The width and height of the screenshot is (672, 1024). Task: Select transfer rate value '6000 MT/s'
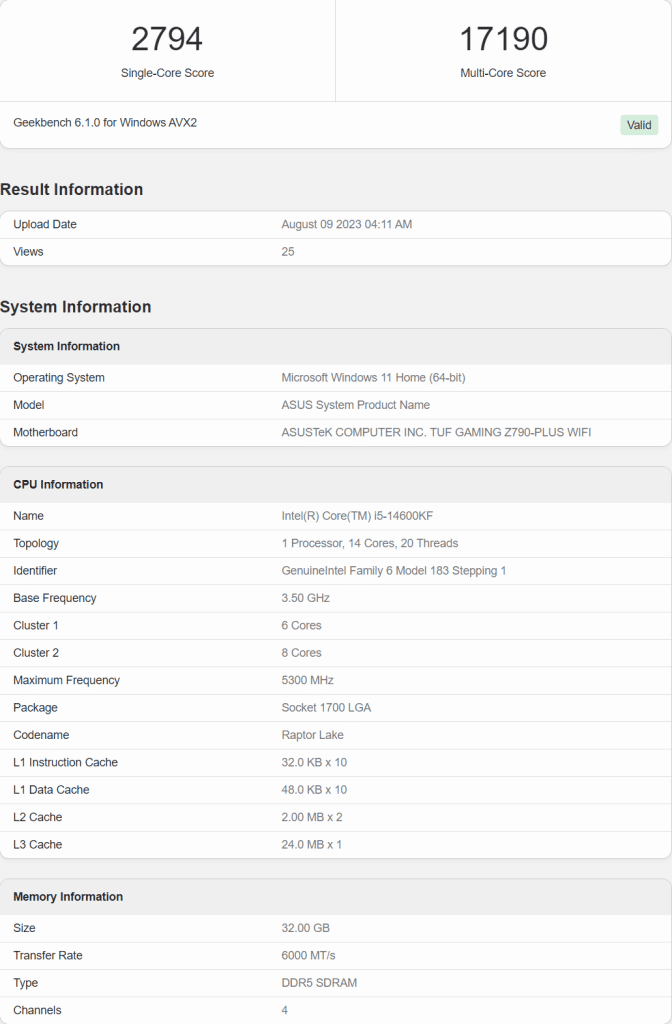[x=308, y=956]
